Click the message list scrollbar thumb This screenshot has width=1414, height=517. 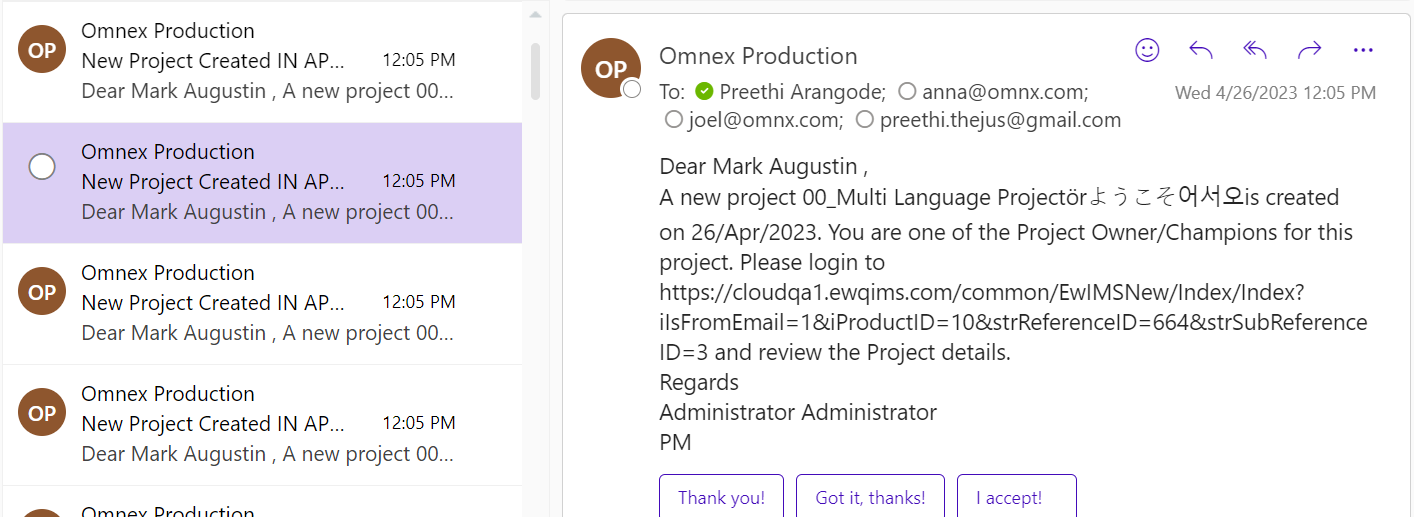(x=535, y=70)
